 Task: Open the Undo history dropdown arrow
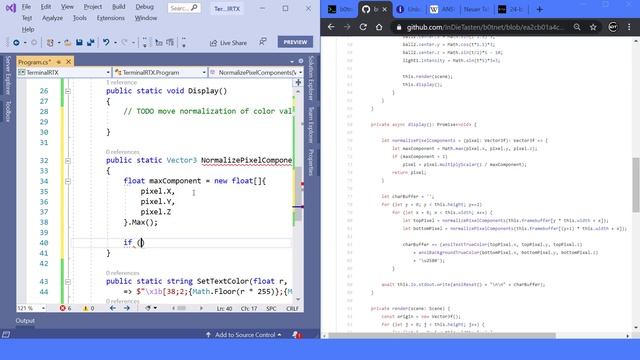point(116,42)
